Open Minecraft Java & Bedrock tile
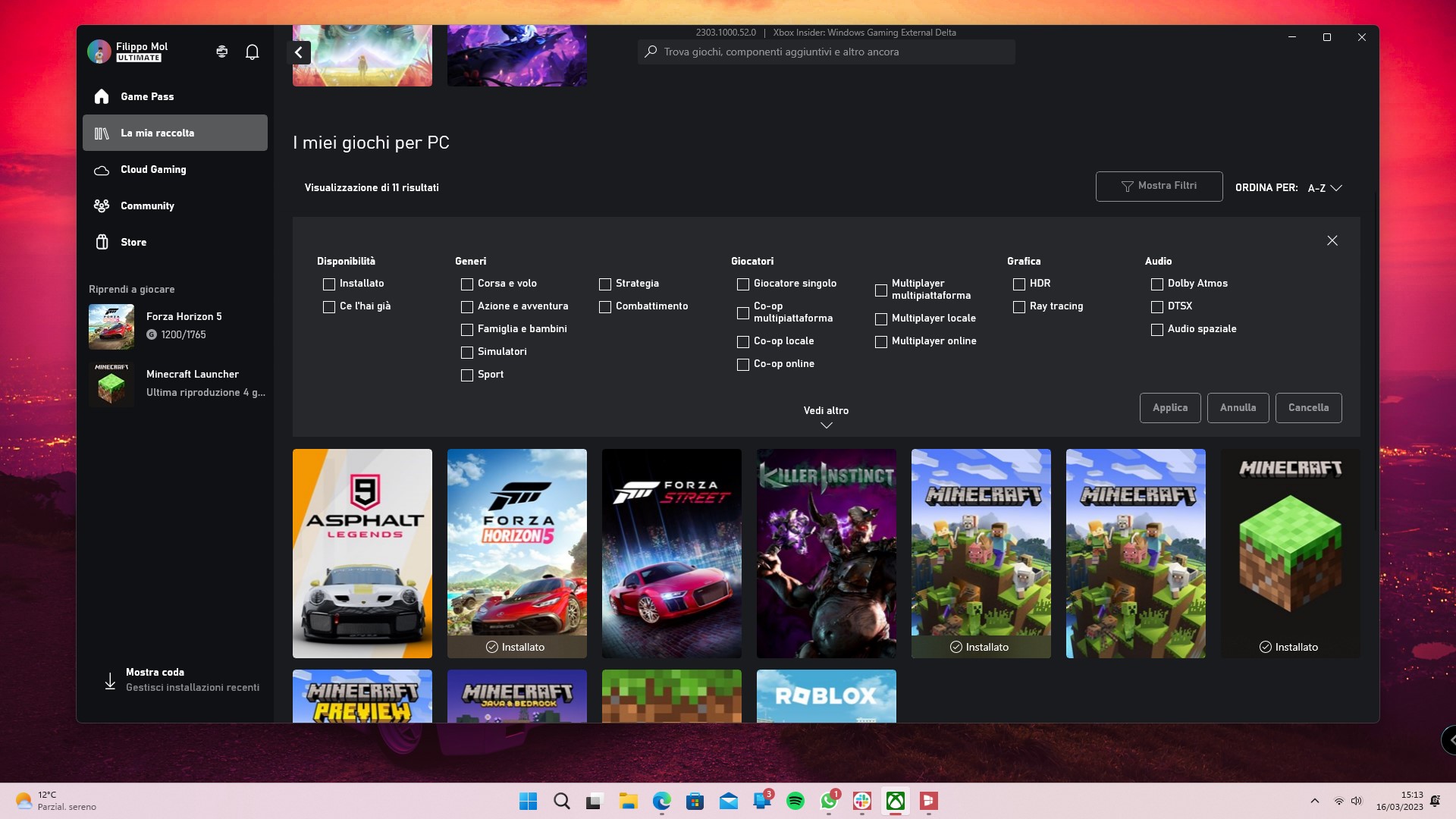This screenshot has width=1456, height=819. coord(517,695)
